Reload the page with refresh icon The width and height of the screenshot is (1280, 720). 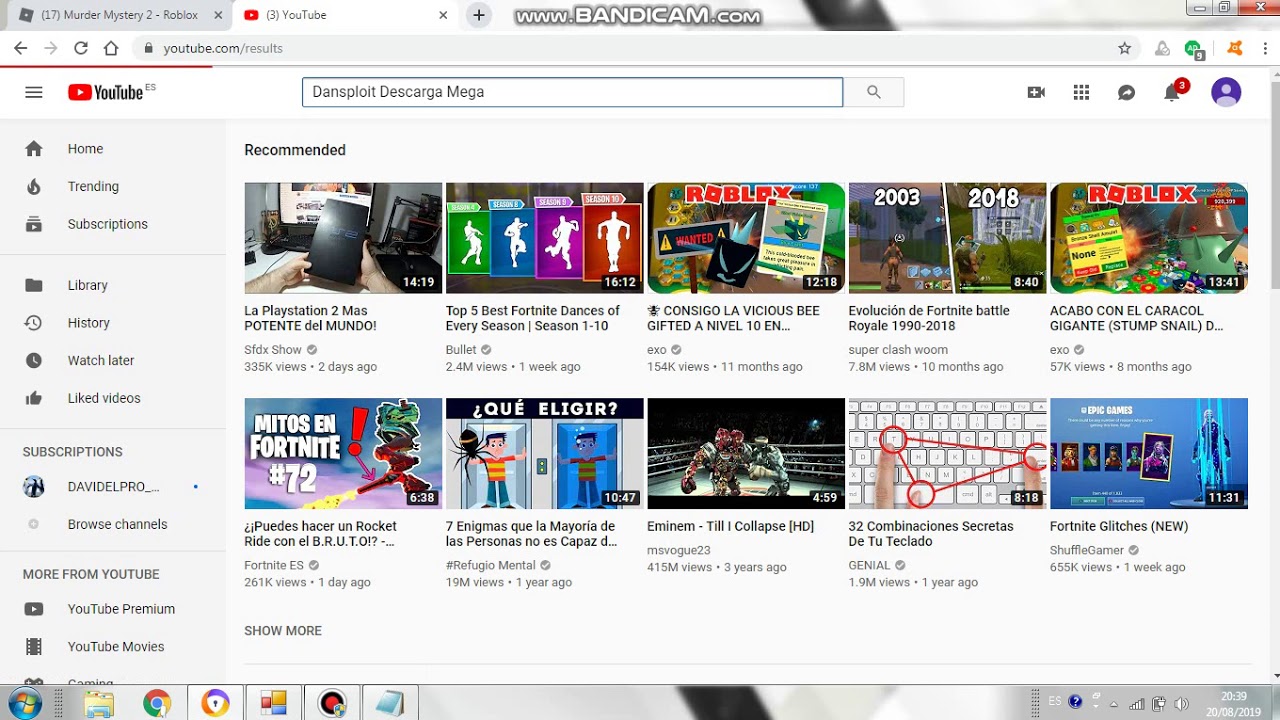(81, 48)
